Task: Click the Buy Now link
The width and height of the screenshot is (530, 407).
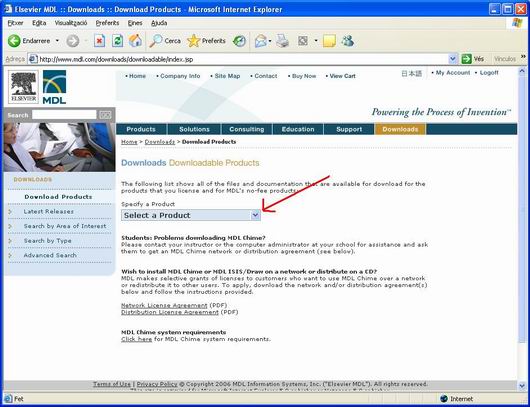Action: click(304, 76)
